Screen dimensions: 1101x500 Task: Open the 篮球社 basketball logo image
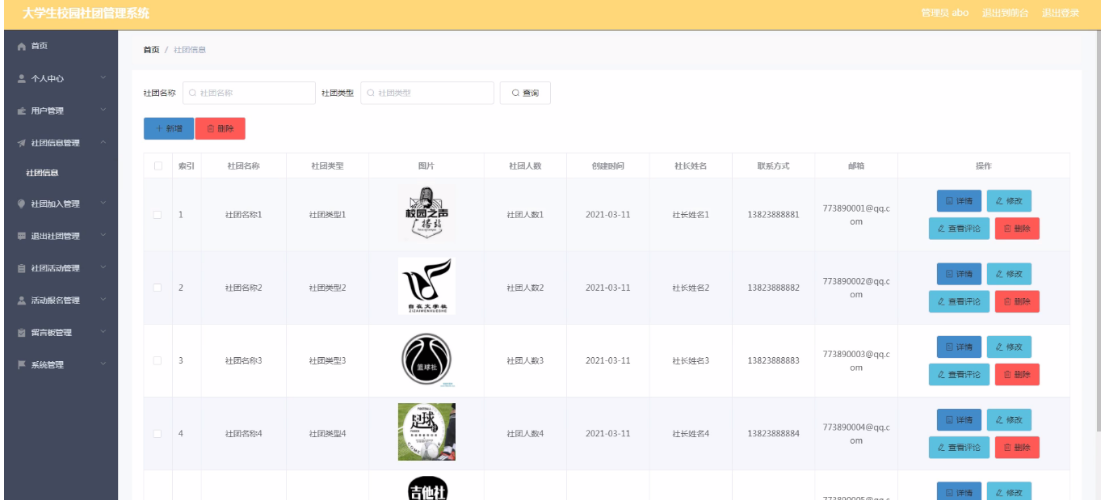426,360
